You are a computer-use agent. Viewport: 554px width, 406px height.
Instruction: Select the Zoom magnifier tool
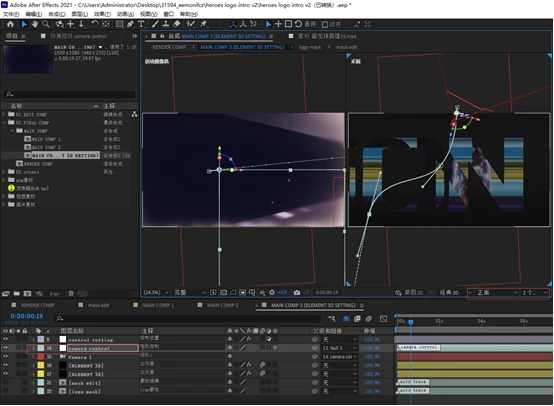click(46, 24)
